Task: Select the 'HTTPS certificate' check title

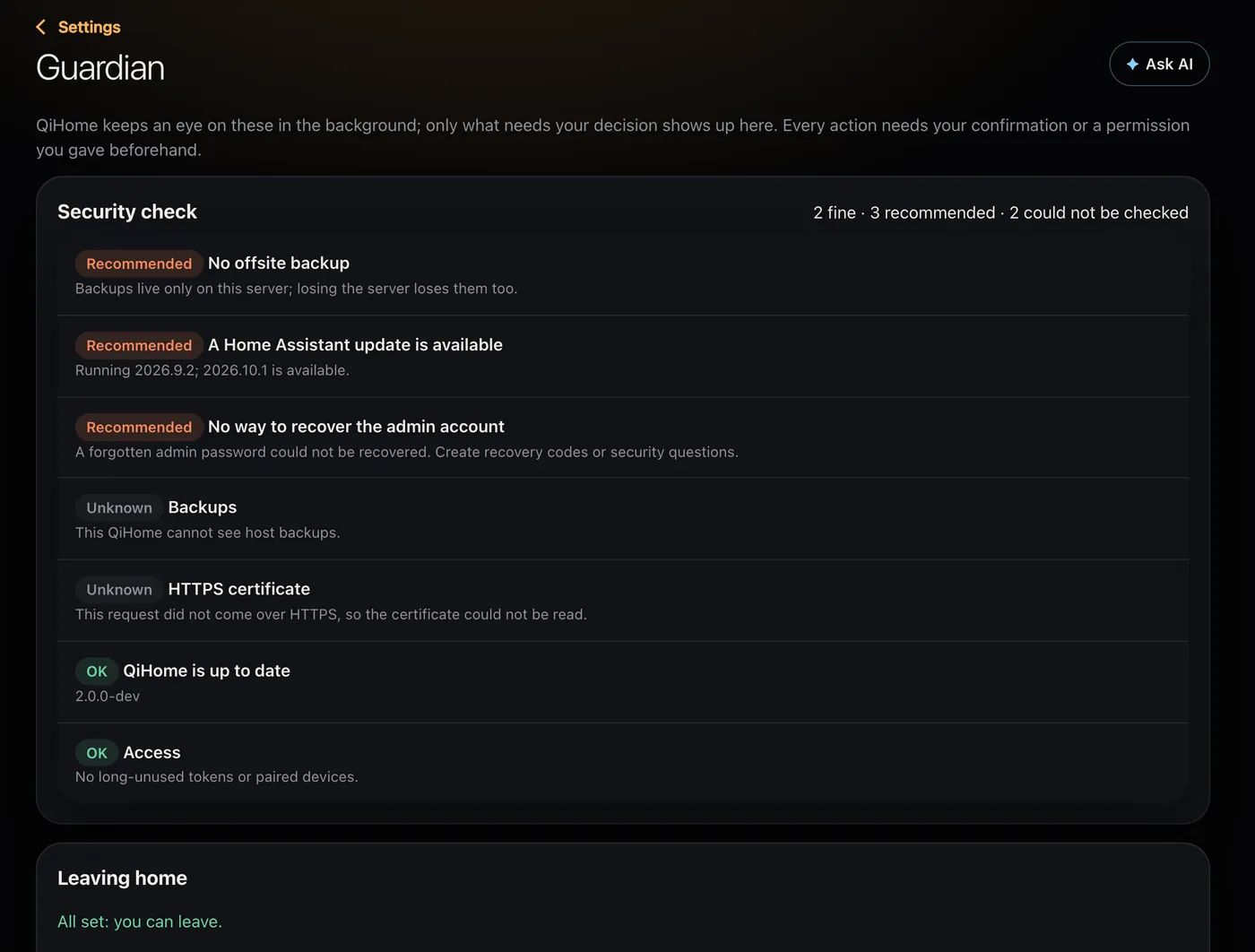Action: tap(239, 589)
